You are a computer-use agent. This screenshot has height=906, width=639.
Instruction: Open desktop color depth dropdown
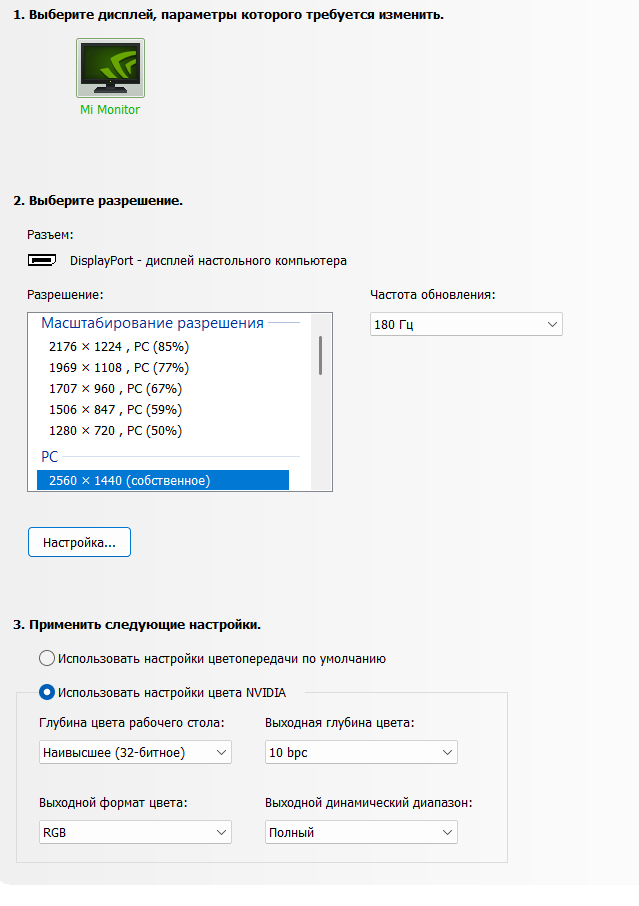point(135,752)
